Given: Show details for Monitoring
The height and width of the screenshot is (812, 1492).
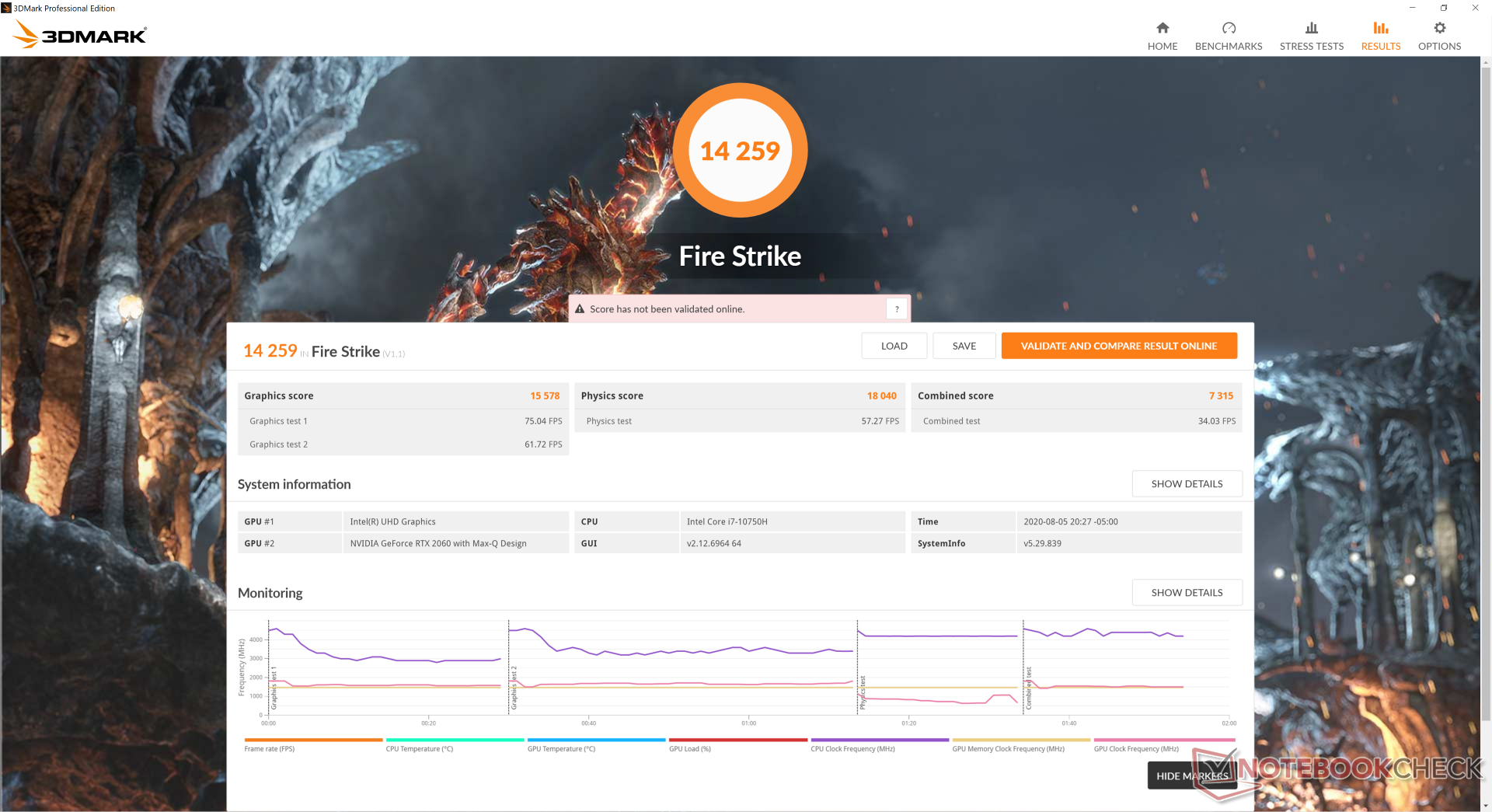Looking at the screenshot, I should pos(1187,593).
